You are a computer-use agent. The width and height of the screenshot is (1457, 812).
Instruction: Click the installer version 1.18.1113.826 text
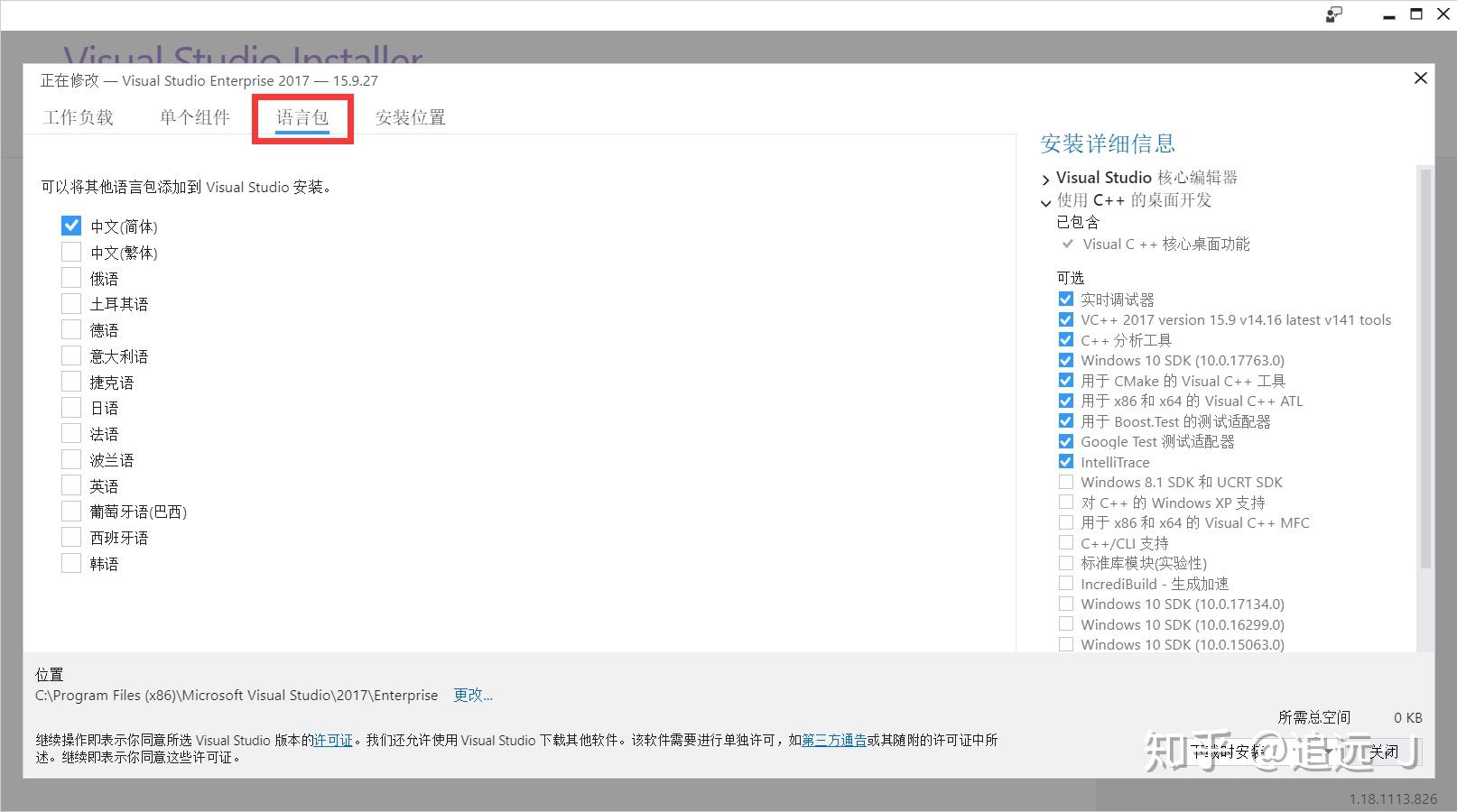click(1393, 799)
